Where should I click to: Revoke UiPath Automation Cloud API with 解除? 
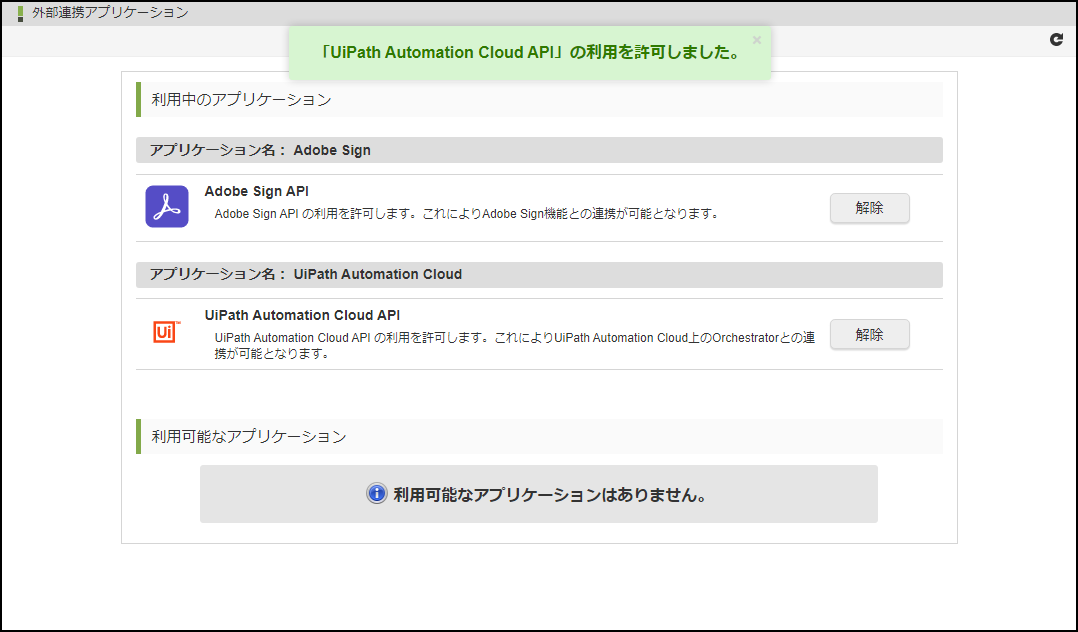[869, 334]
